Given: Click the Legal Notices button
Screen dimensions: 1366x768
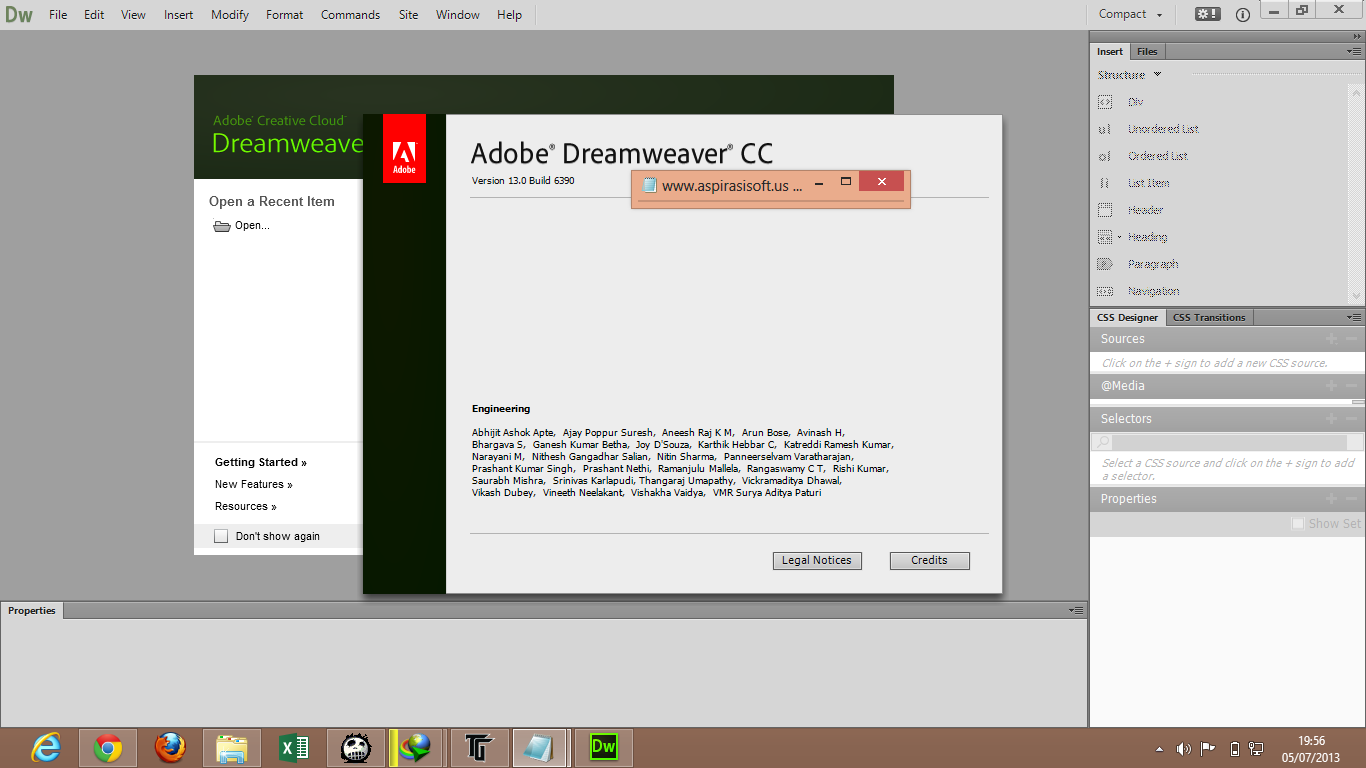Looking at the screenshot, I should point(817,561).
